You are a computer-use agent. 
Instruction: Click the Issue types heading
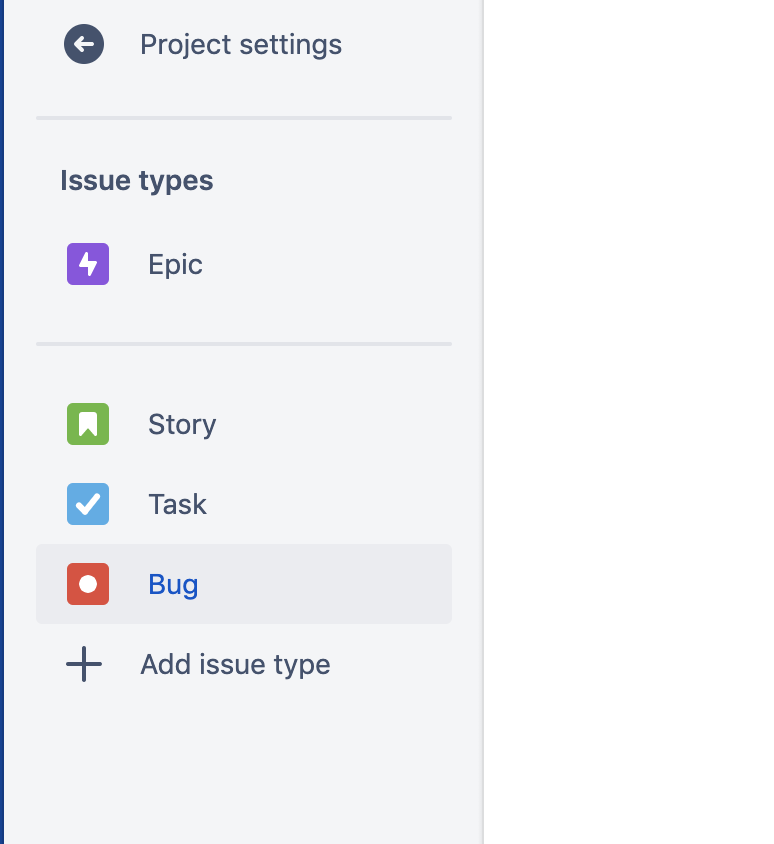pos(136,180)
